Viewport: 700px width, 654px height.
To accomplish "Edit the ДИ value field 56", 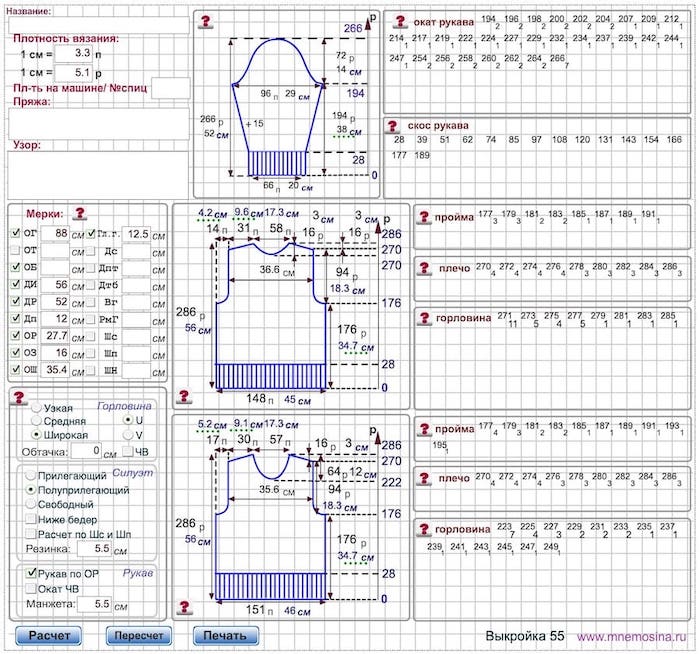I will click(55, 284).
